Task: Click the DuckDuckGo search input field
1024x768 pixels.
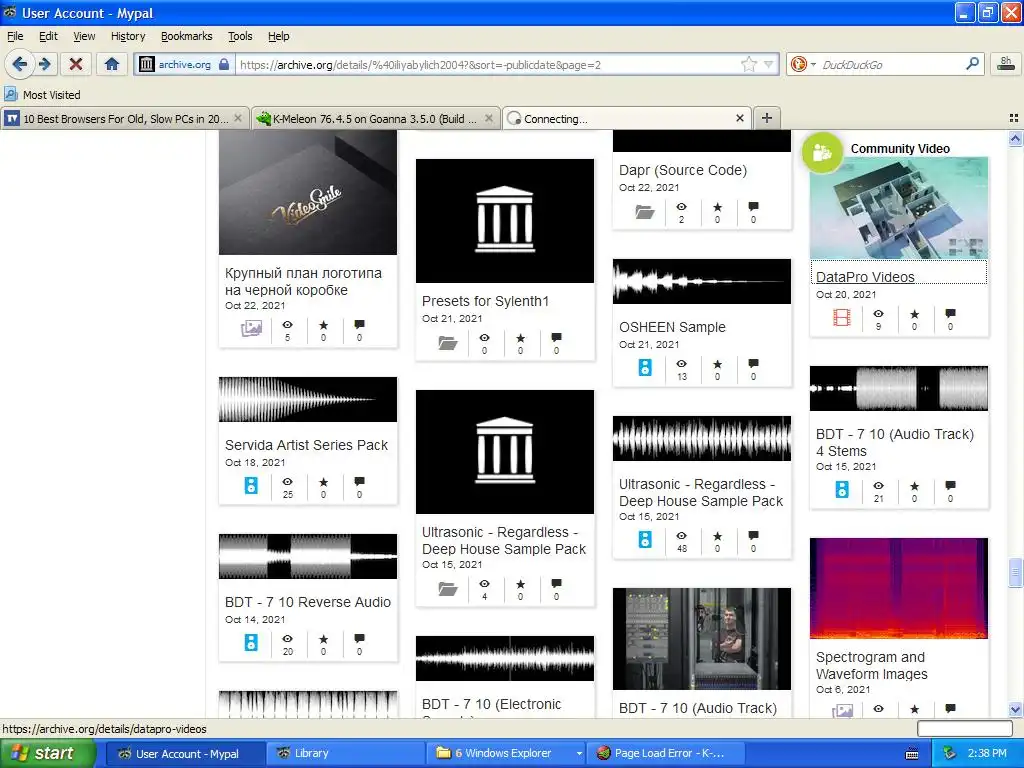Action: click(x=891, y=65)
